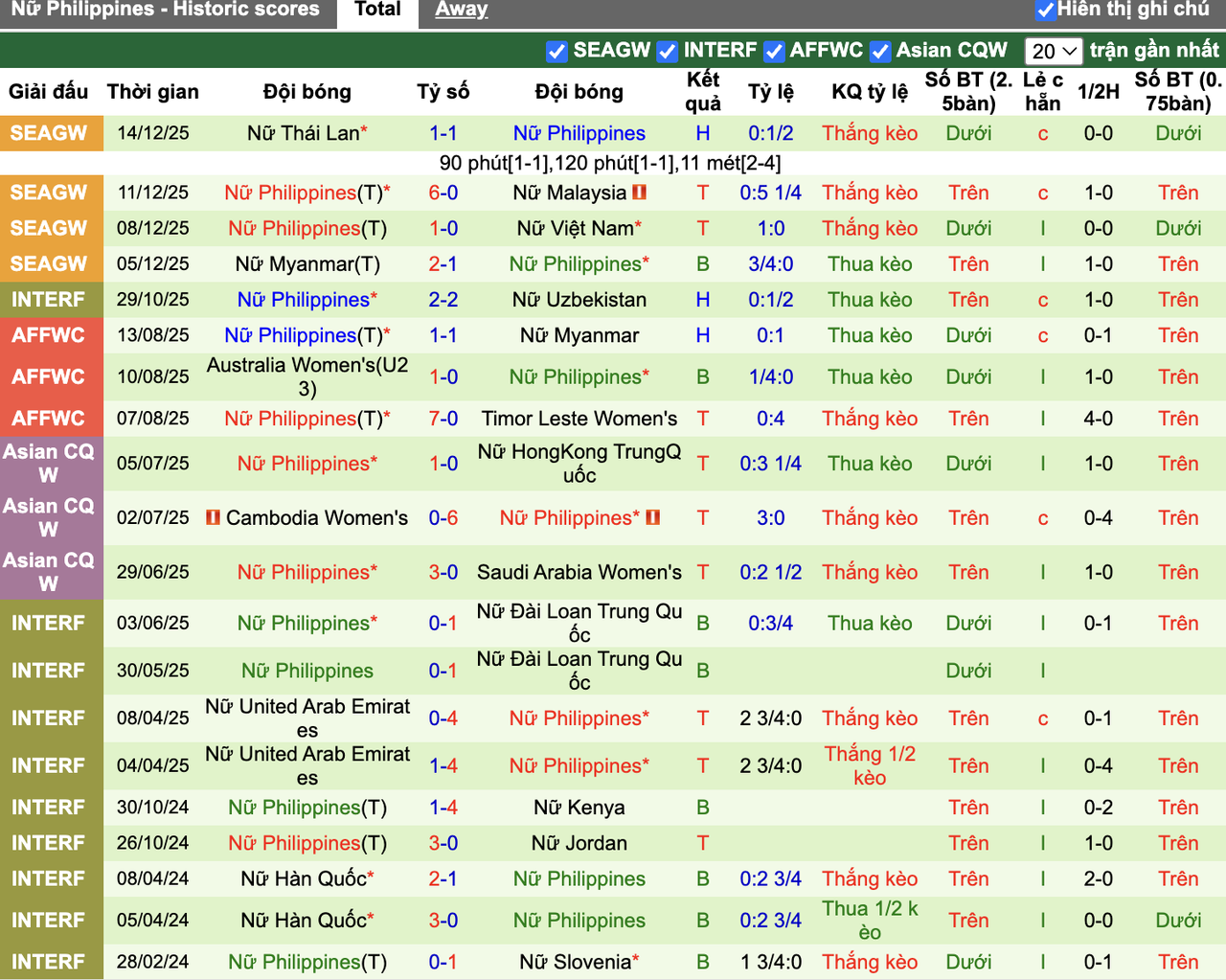Click the 'Thời gian' column header

pos(153,92)
